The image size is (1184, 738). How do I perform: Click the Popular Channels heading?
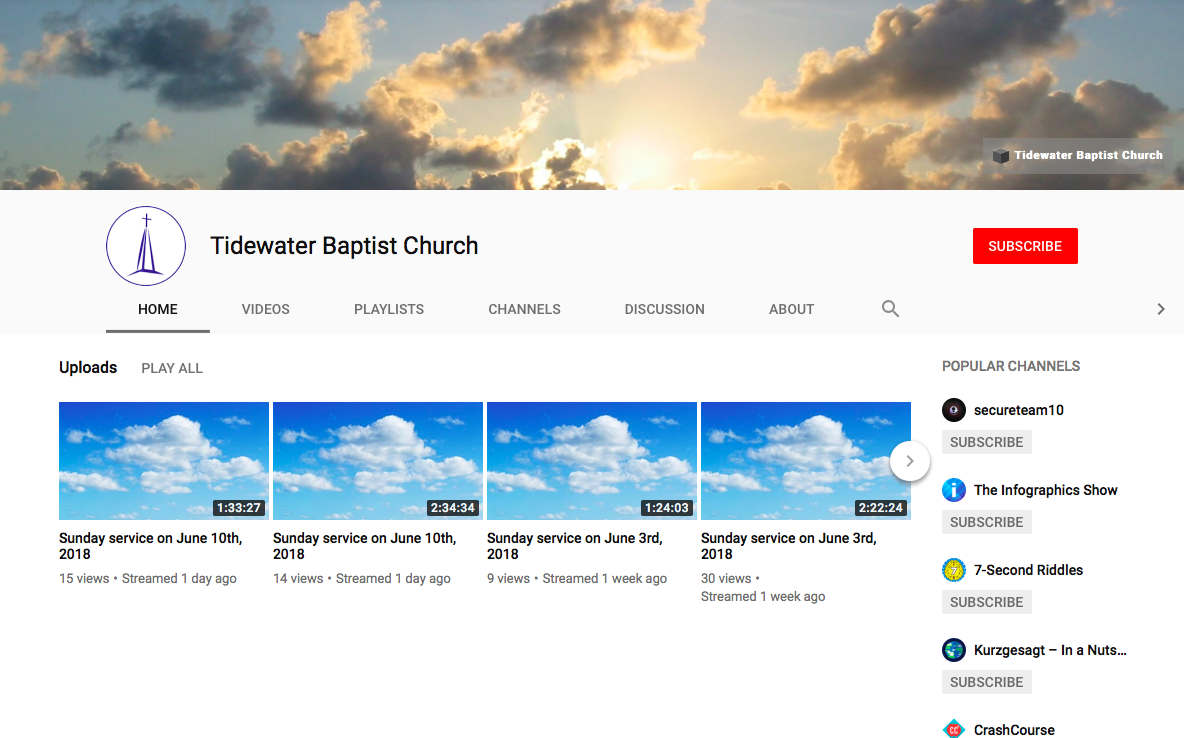[1010, 366]
